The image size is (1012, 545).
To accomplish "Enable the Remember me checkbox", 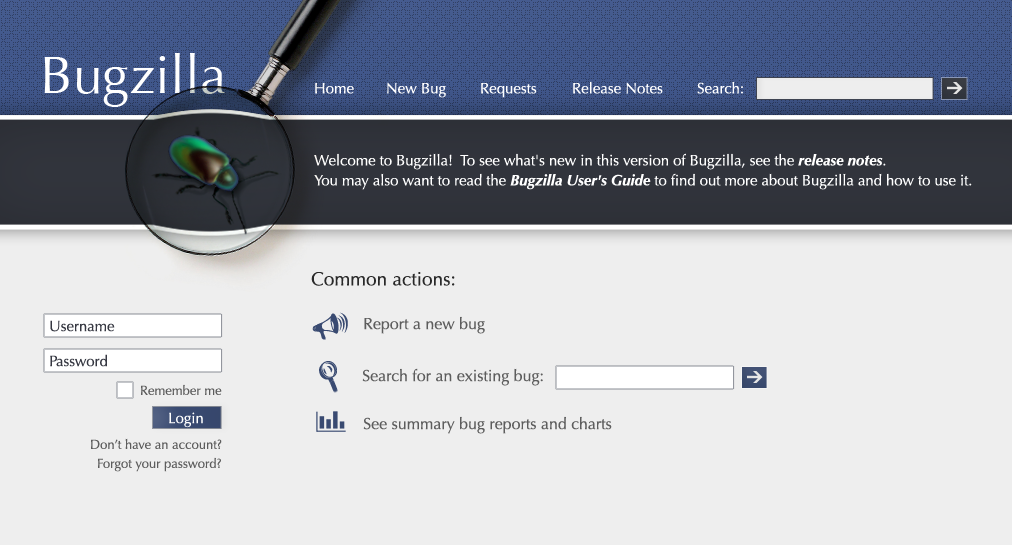I will [124, 390].
